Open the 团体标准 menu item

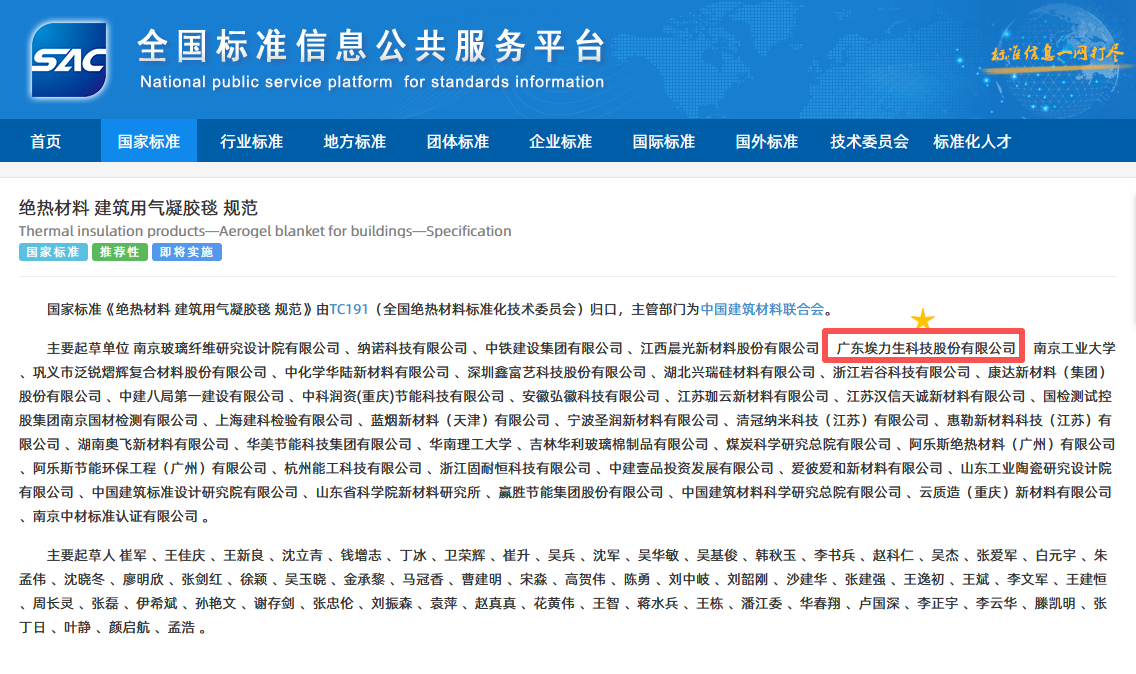click(457, 142)
